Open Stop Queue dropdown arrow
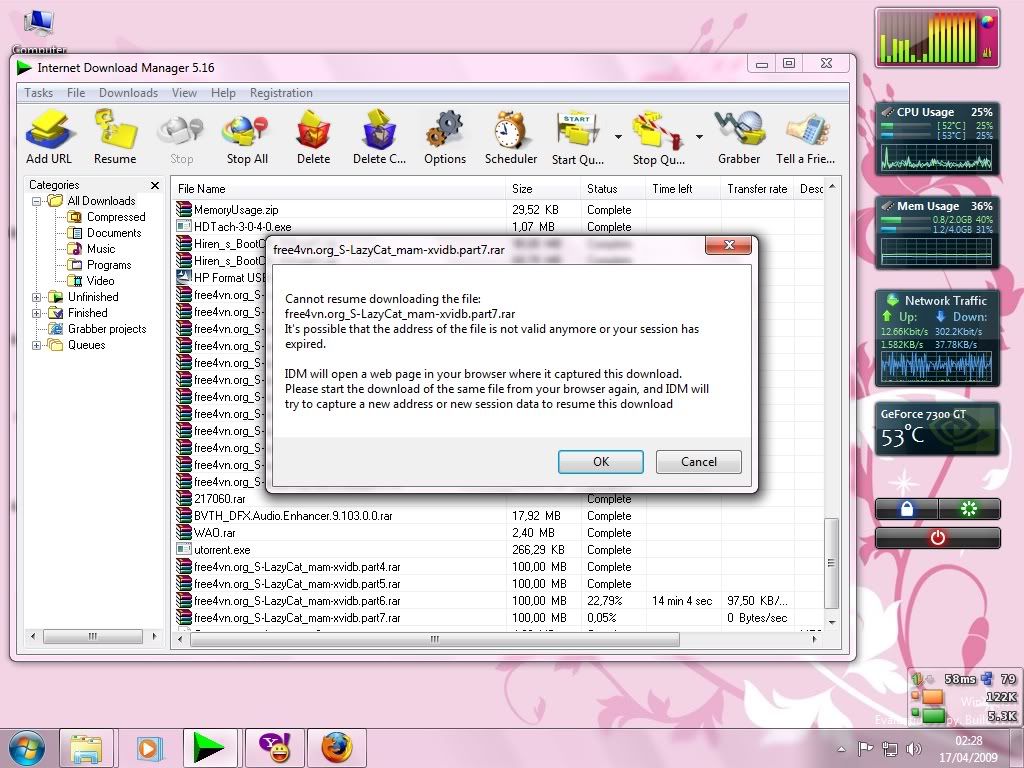 coord(699,137)
